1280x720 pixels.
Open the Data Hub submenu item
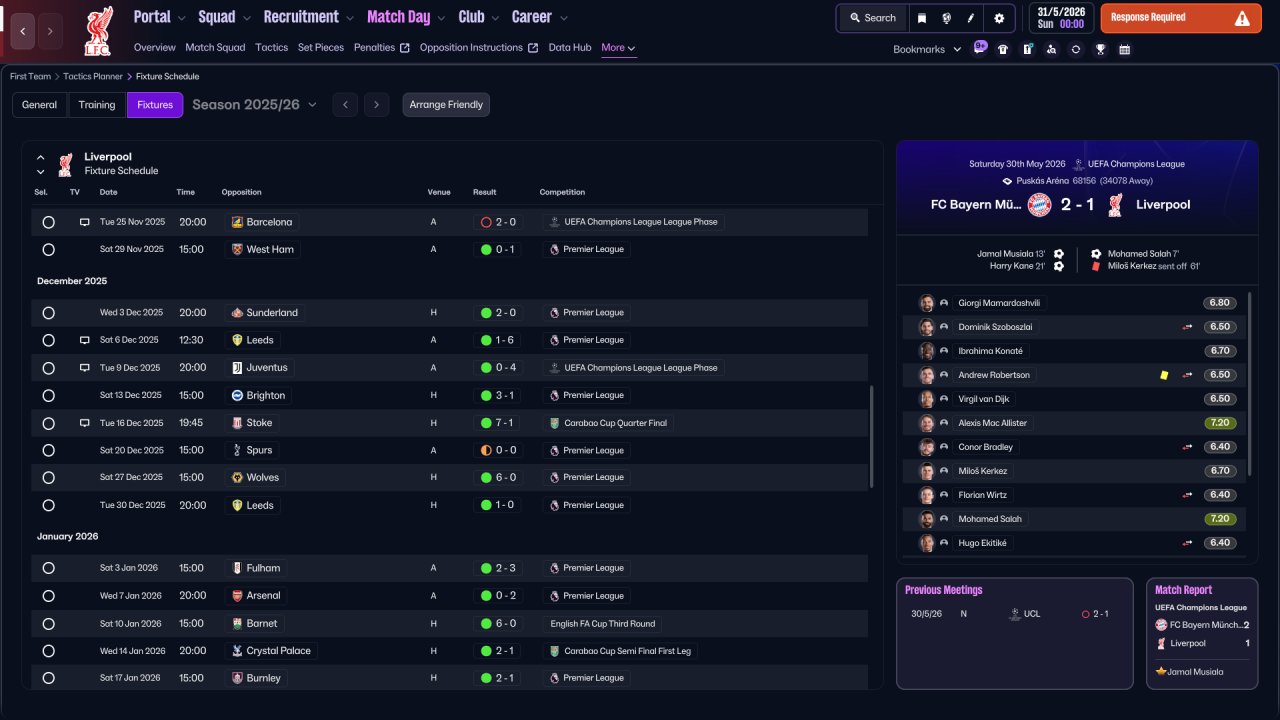click(x=570, y=48)
